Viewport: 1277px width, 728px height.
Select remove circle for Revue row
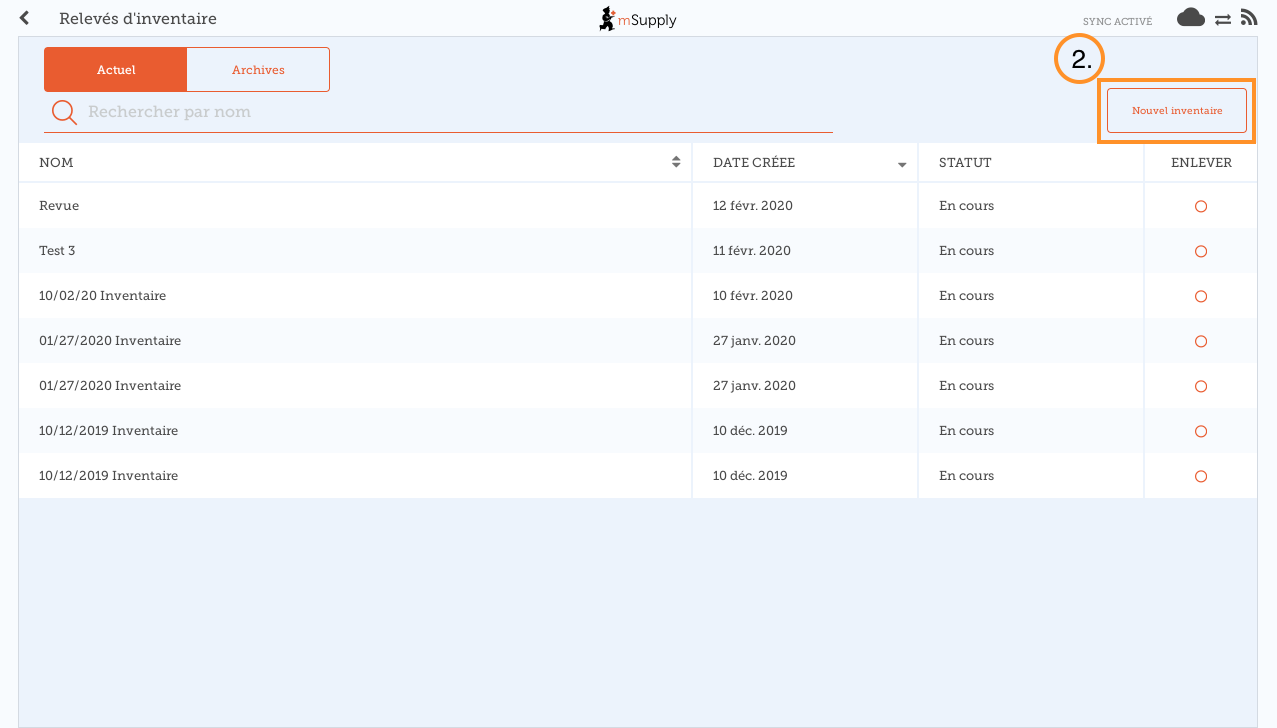click(x=1201, y=206)
